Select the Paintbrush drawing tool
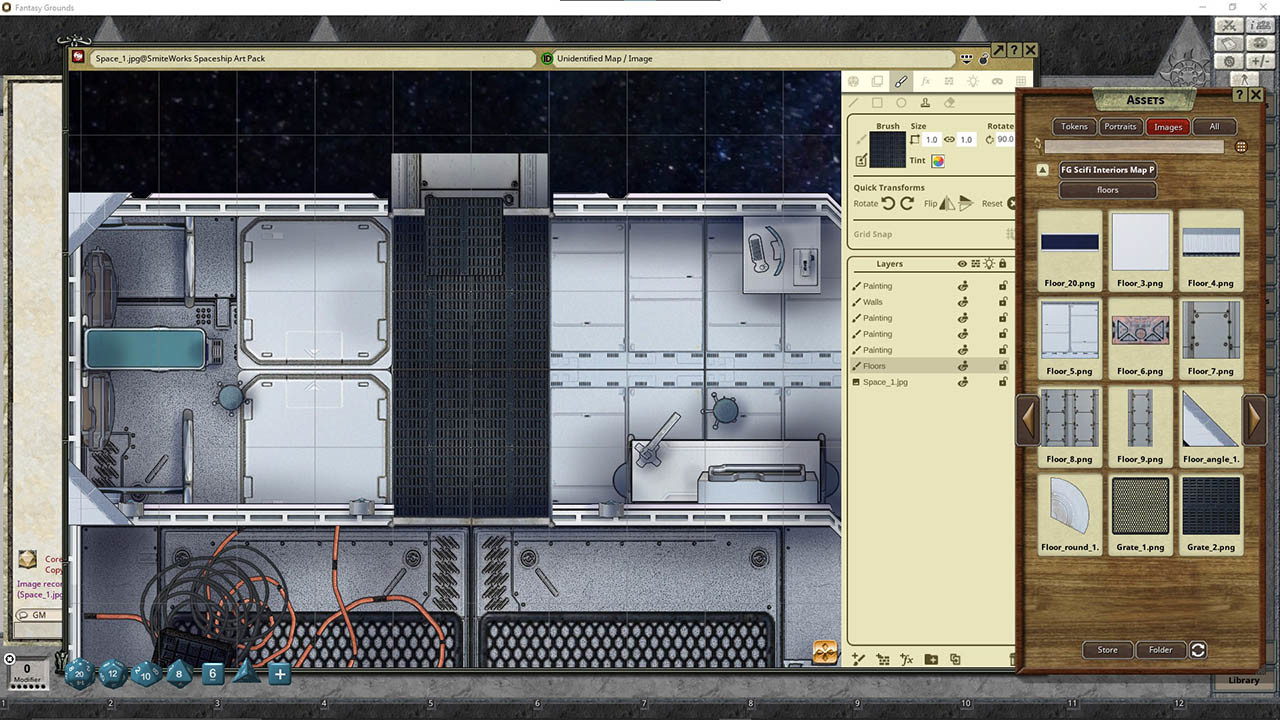This screenshot has width=1280, height=720. (900, 81)
